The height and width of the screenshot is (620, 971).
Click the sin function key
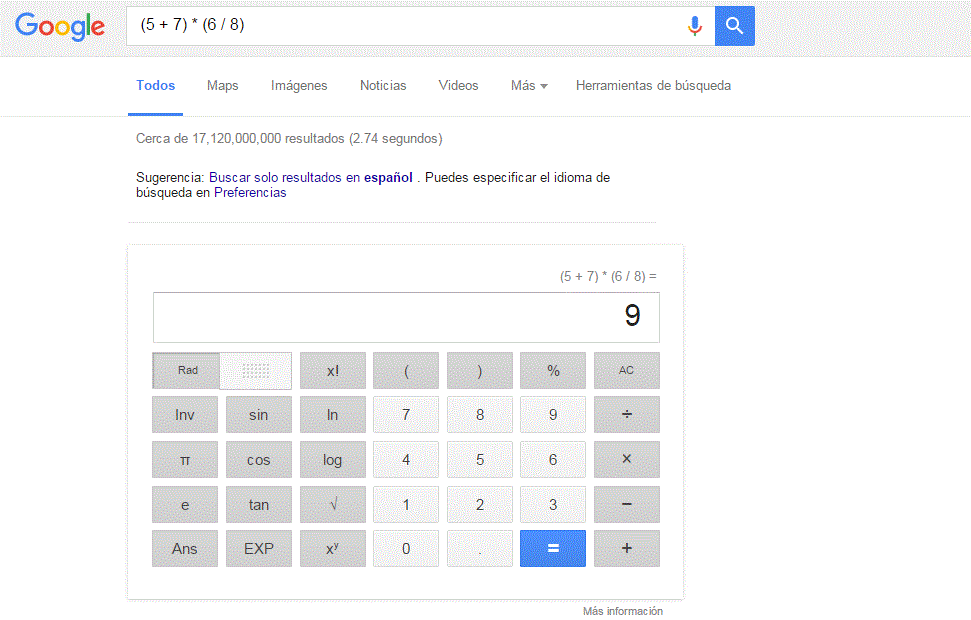point(258,414)
